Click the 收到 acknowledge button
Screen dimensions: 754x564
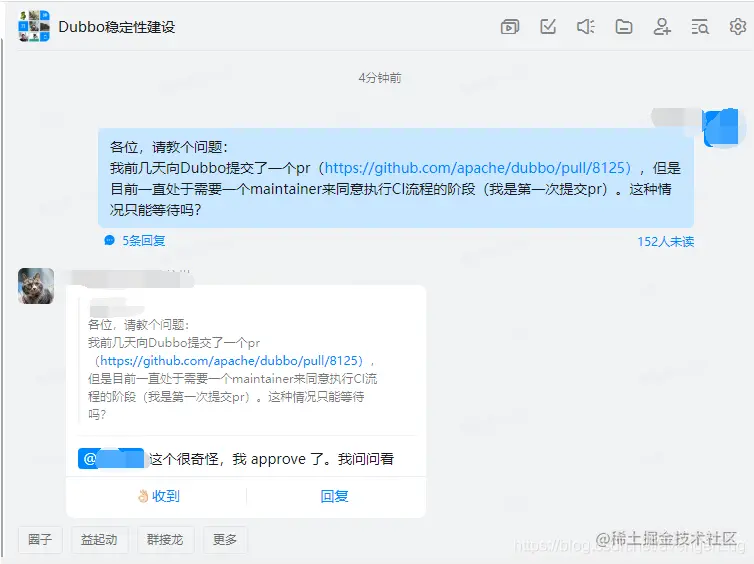[x=158, y=496]
